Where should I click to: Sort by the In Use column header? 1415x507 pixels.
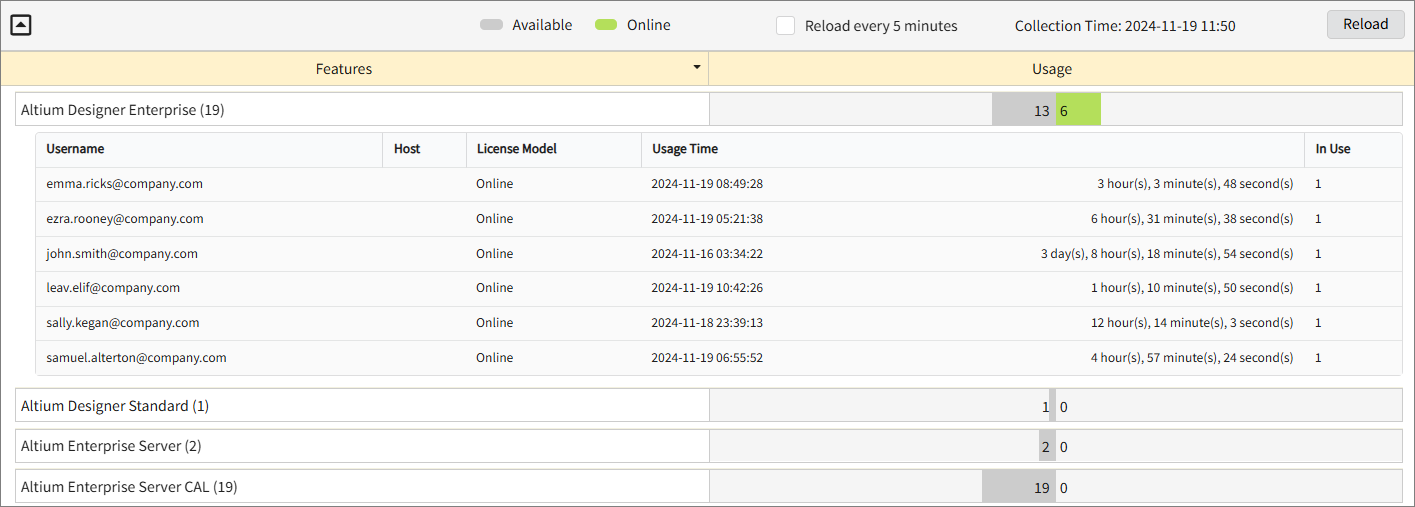click(1353, 149)
